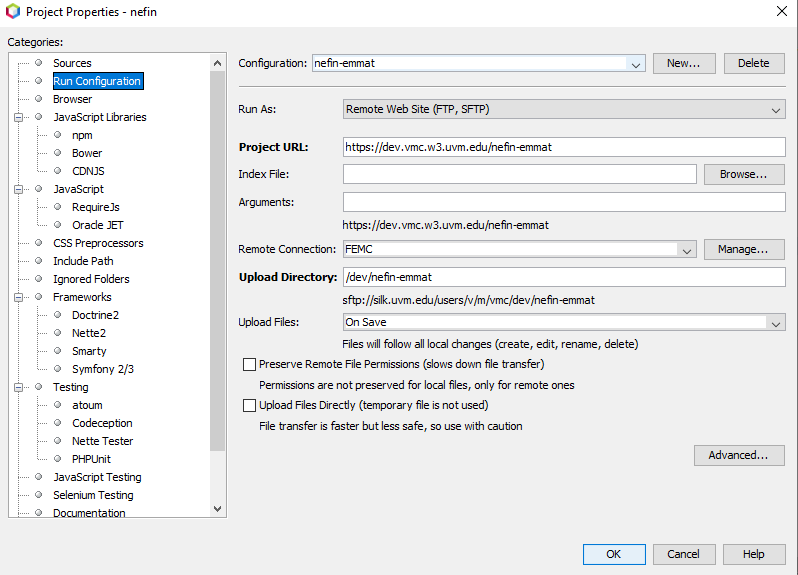Select CSS Preprocessors category

click(98, 243)
